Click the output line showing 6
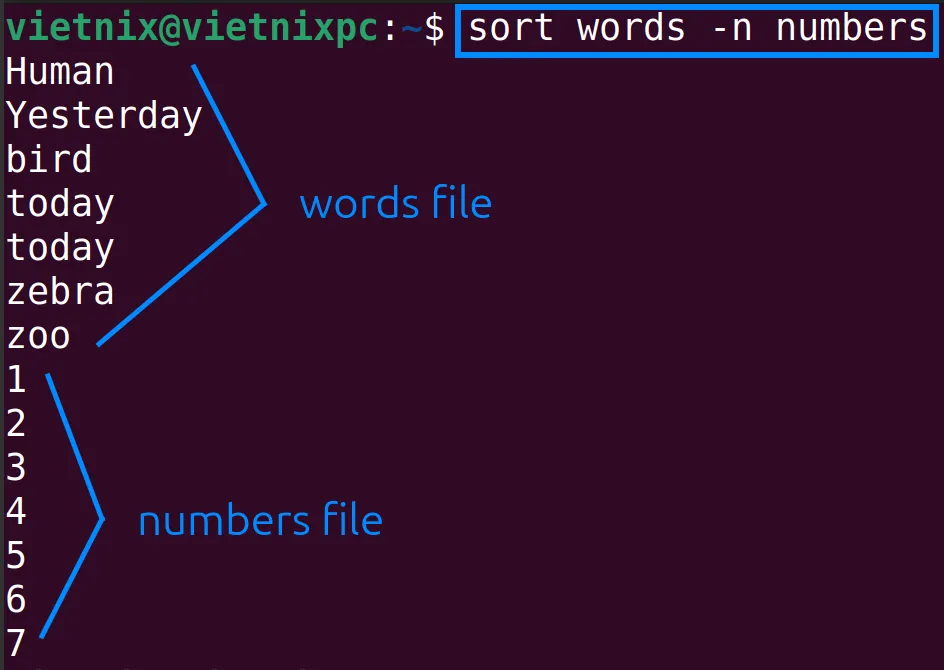This screenshot has height=670, width=944. coord(16,599)
